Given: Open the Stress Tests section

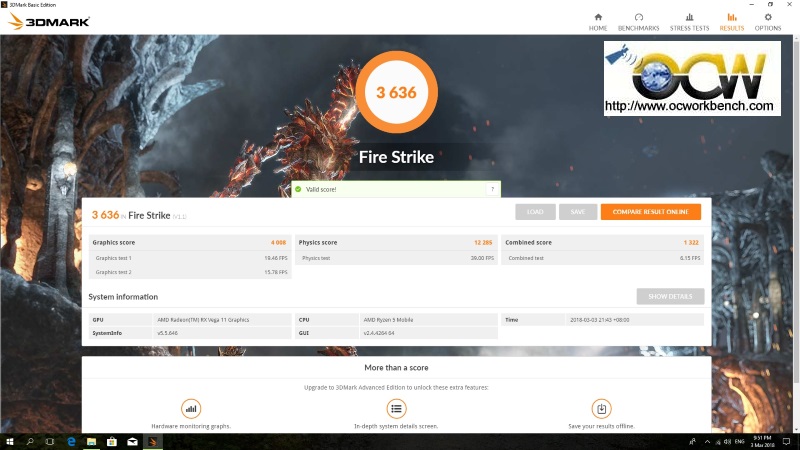Looking at the screenshot, I should pyautogui.click(x=689, y=22).
